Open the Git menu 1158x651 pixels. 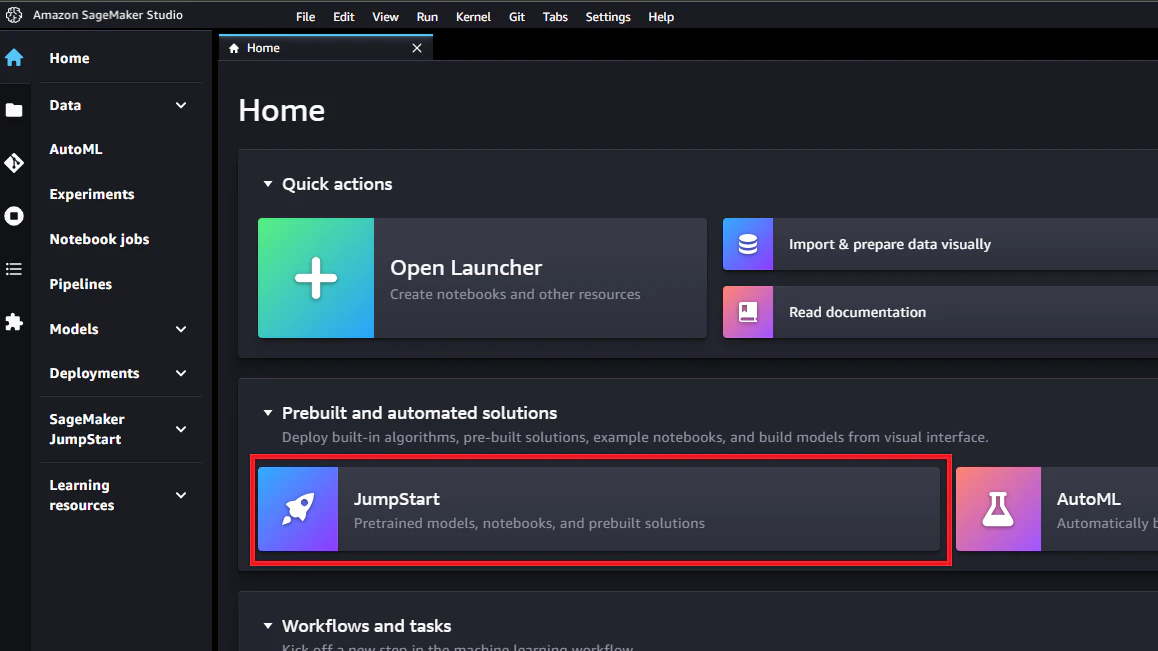[x=517, y=16]
